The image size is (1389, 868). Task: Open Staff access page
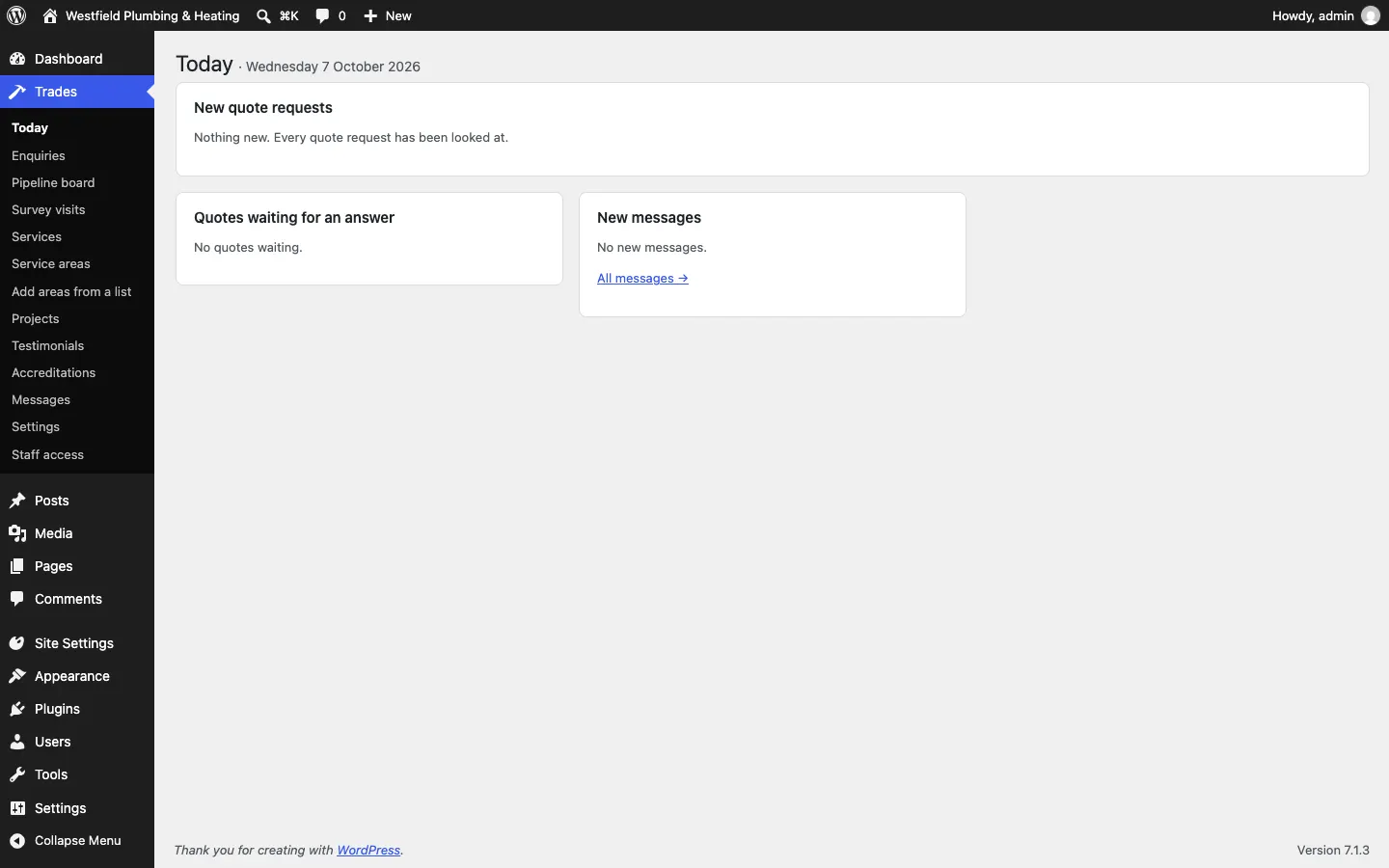(x=47, y=455)
